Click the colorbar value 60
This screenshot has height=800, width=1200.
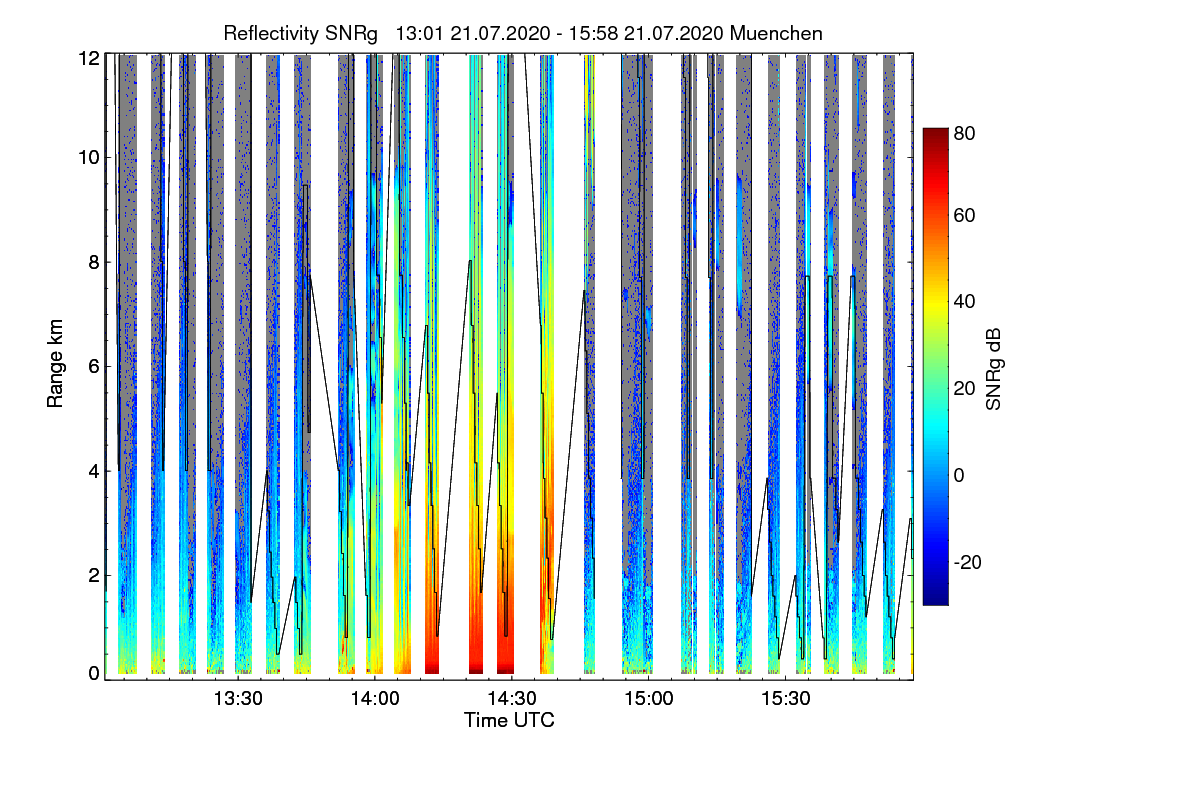(x=965, y=215)
